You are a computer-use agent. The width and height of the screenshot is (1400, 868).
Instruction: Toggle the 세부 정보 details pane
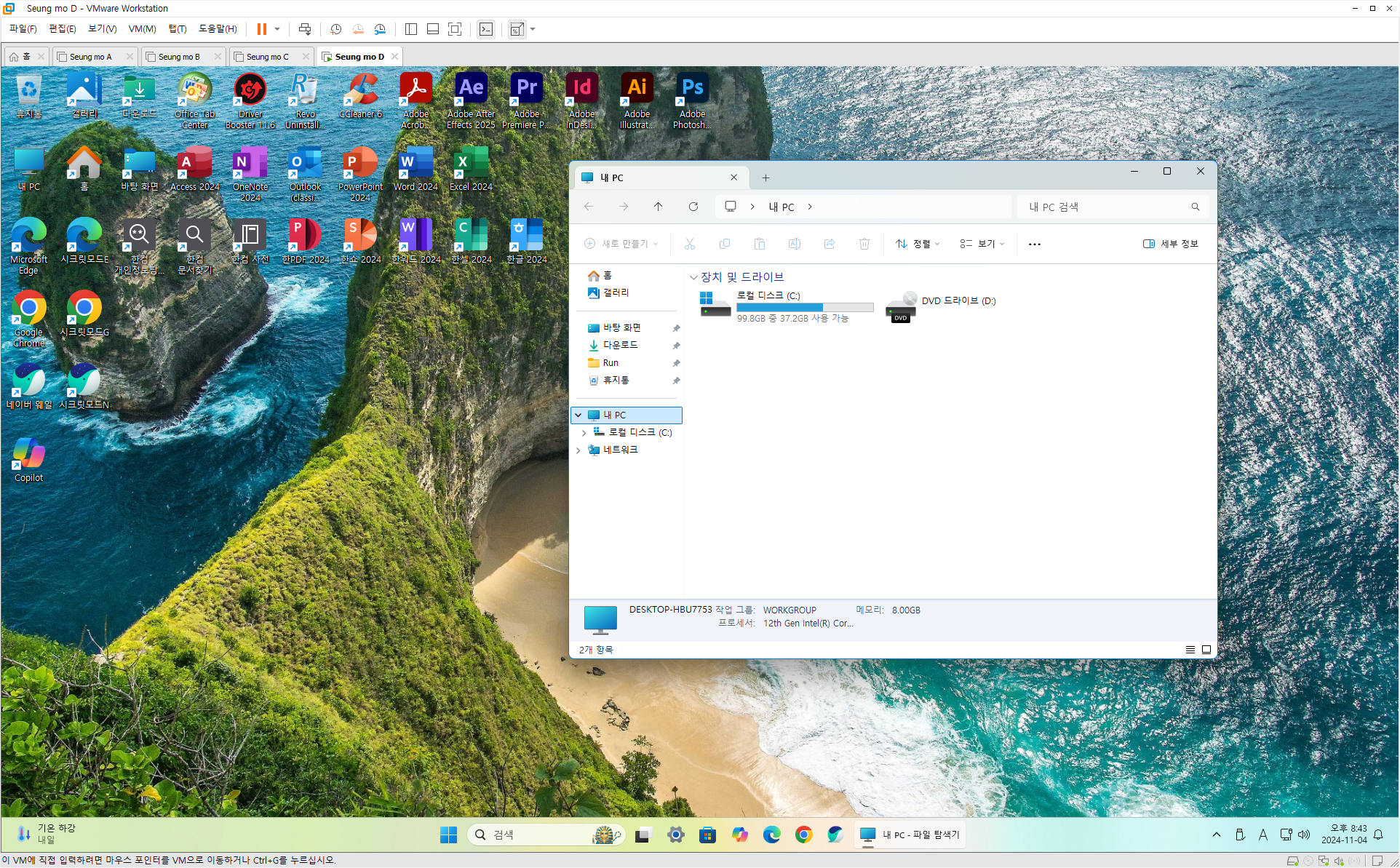click(1170, 244)
